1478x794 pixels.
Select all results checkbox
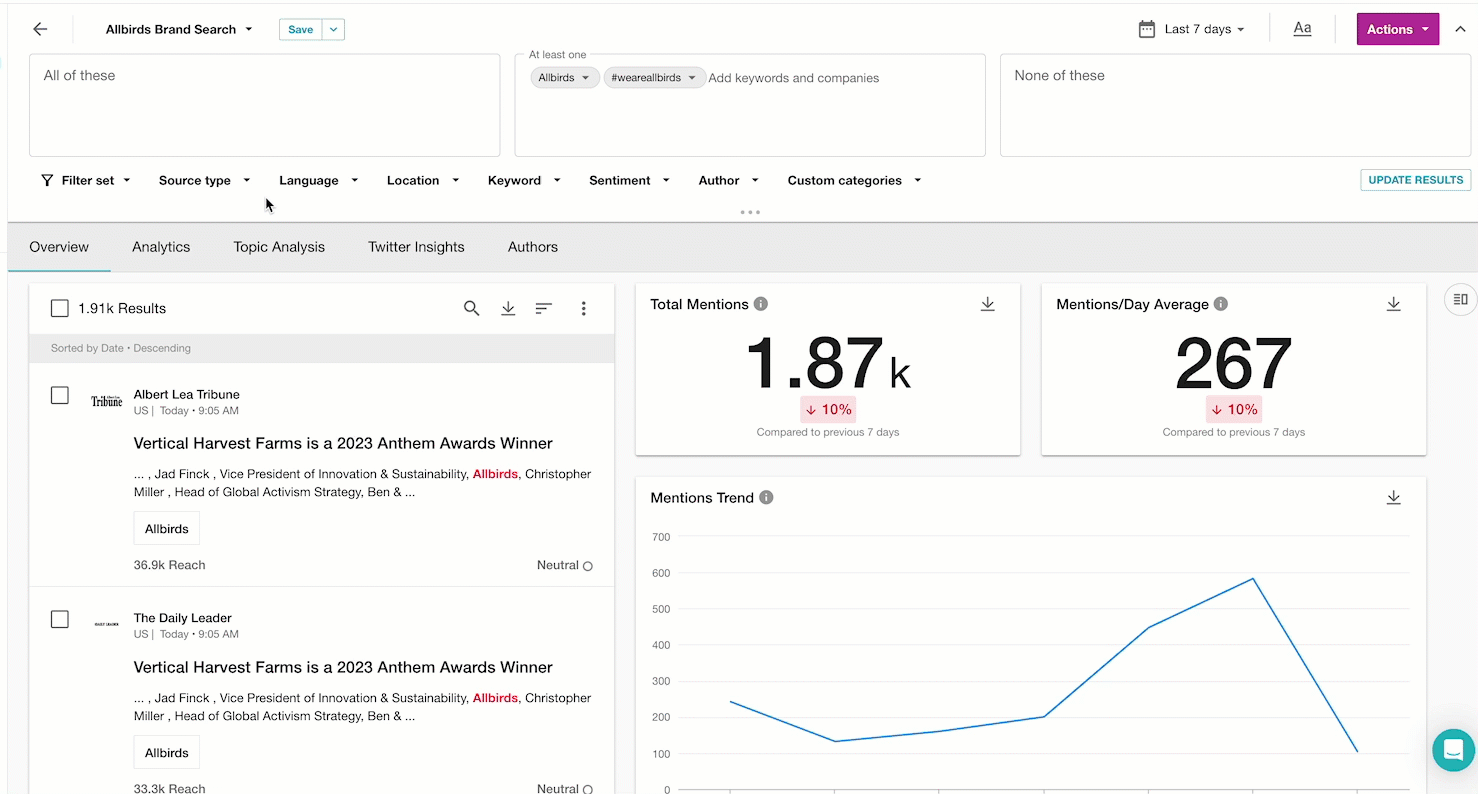tap(60, 308)
